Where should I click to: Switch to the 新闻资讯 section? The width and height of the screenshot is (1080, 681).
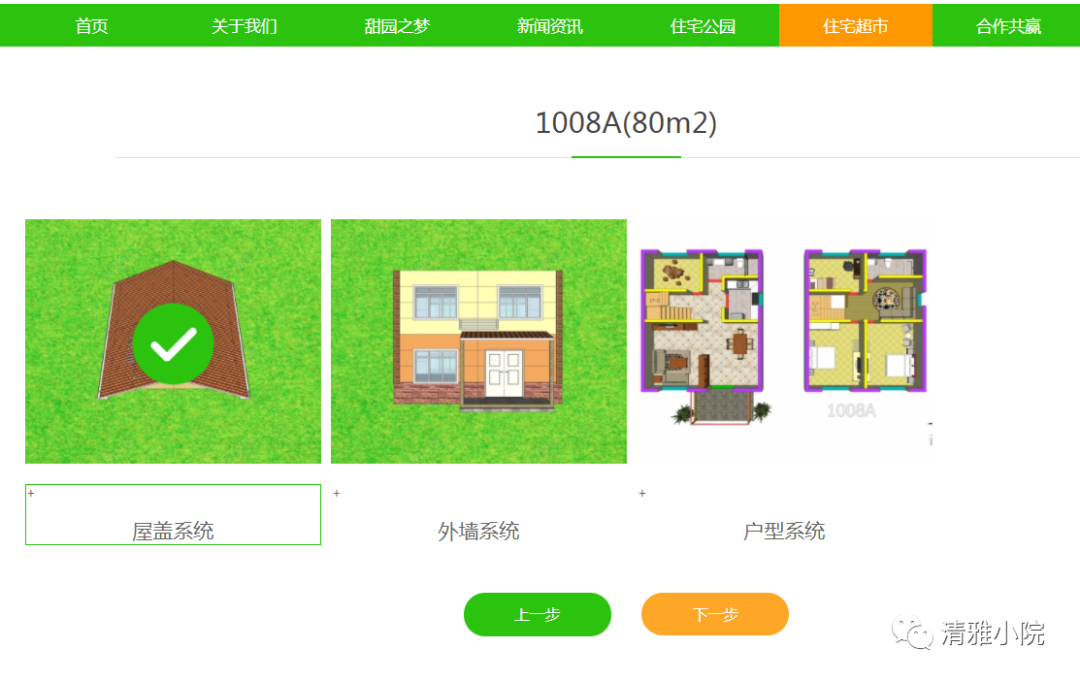pyautogui.click(x=550, y=26)
